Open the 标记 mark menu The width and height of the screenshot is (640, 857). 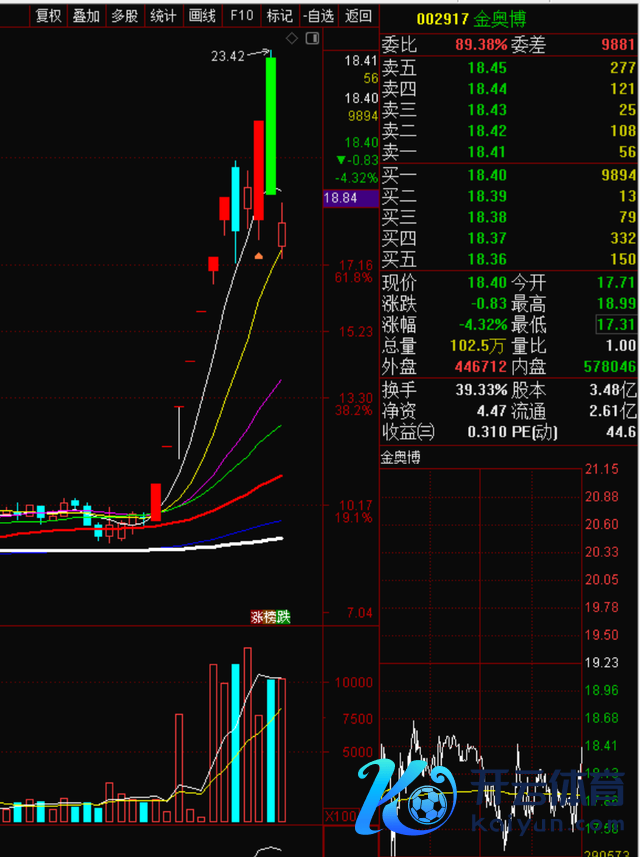279,15
